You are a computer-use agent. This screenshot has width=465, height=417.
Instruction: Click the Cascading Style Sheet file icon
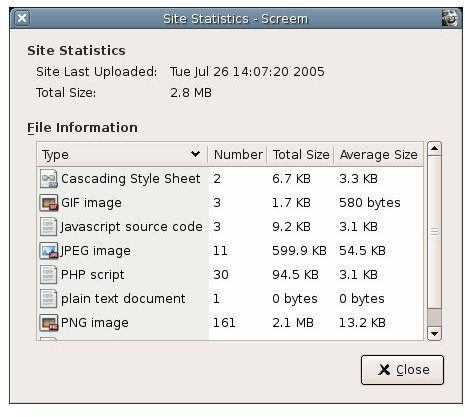49,179
